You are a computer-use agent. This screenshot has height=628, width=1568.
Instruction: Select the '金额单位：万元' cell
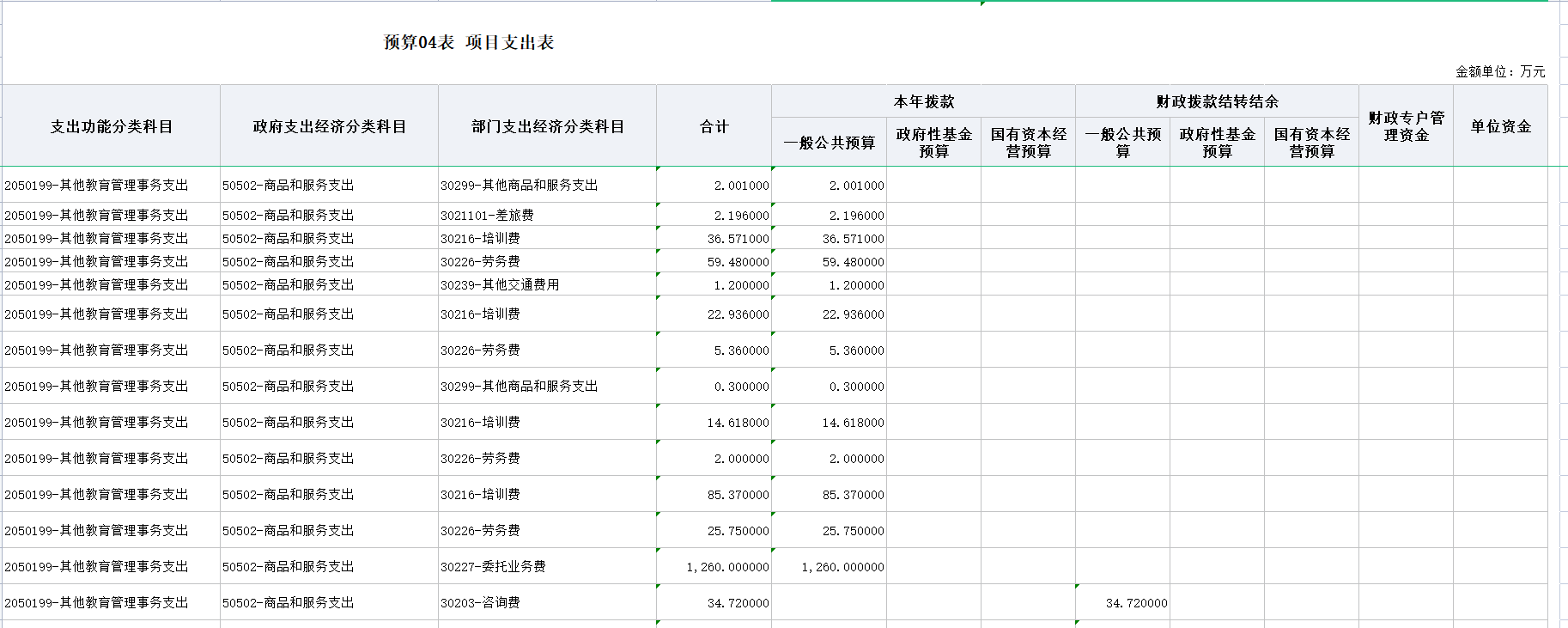click(1499, 72)
